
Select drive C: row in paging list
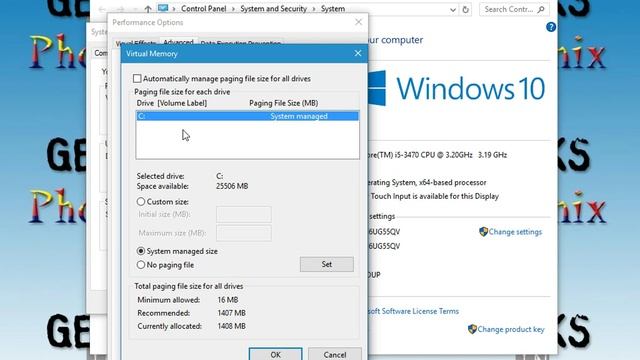coord(247,116)
